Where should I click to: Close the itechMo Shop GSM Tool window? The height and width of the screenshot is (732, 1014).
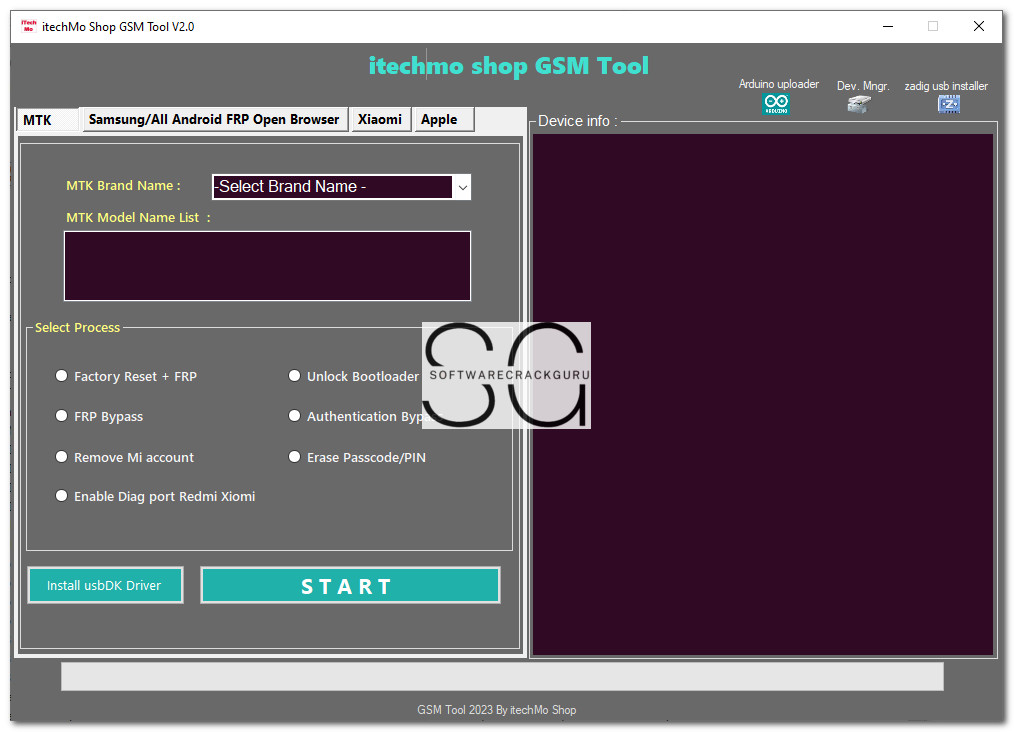point(978,27)
